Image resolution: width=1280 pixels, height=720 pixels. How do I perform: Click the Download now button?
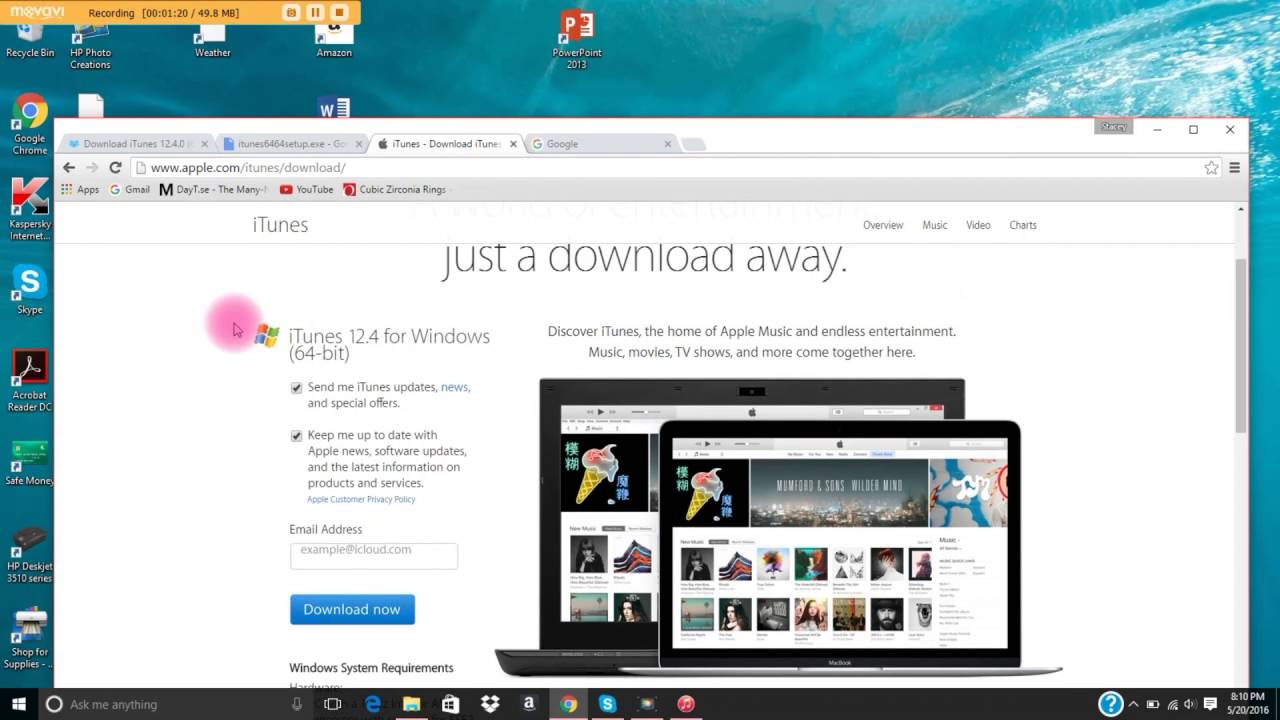[x=352, y=609]
